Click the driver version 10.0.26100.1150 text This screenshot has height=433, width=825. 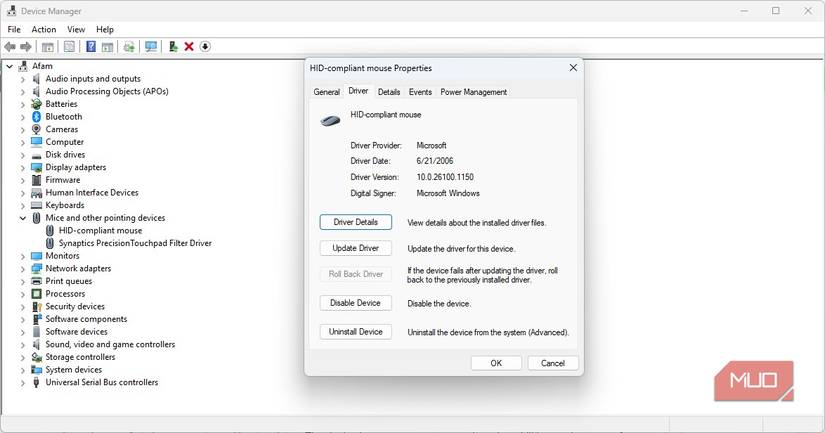(445, 177)
